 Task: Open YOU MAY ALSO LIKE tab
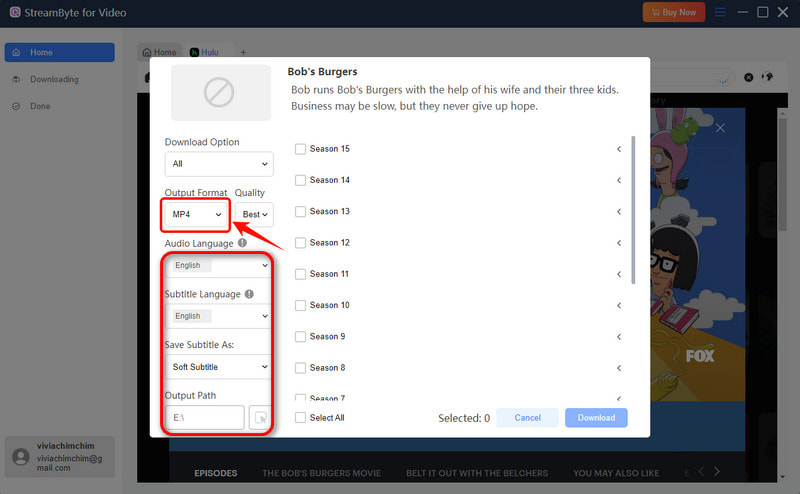pos(616,473)
